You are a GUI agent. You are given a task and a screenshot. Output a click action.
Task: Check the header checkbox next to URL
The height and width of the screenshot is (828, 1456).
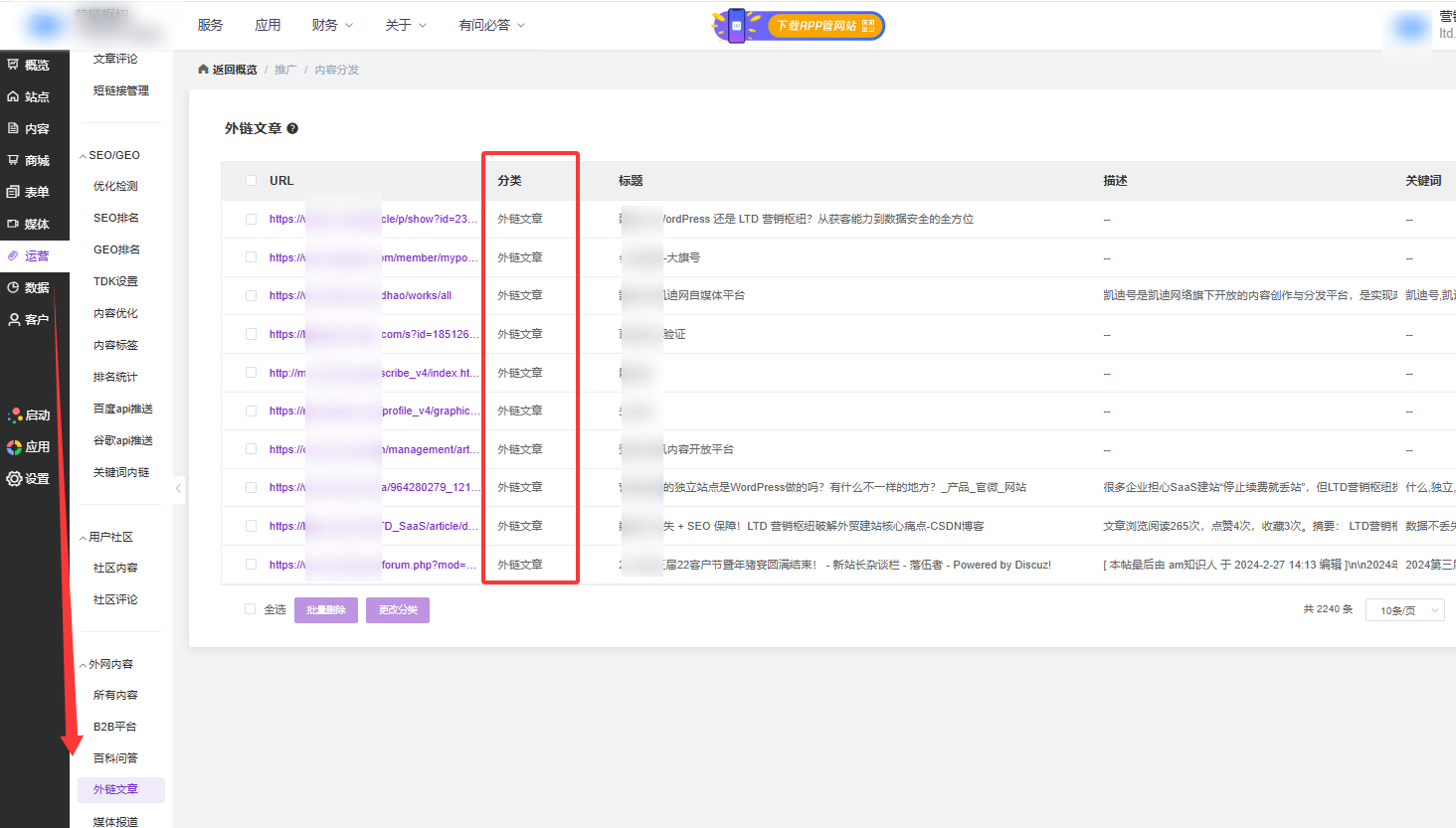251,181
